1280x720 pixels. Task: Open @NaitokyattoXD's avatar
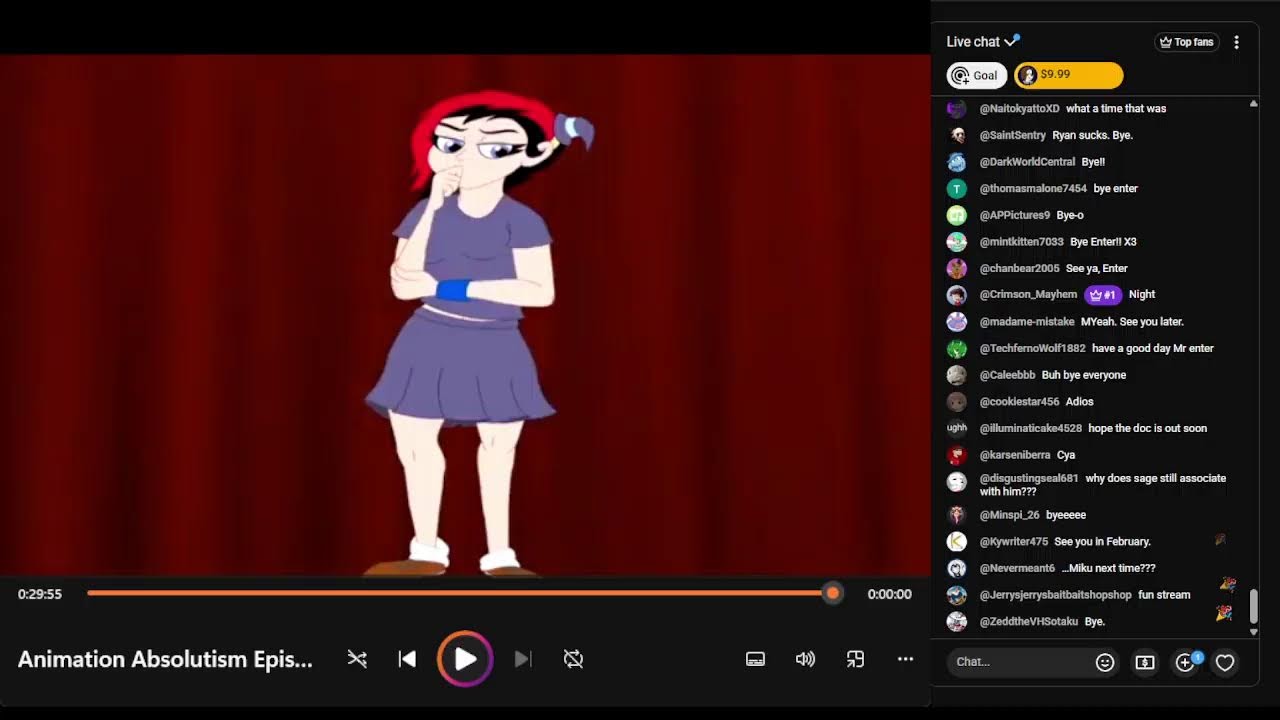(x=957, y=108)
